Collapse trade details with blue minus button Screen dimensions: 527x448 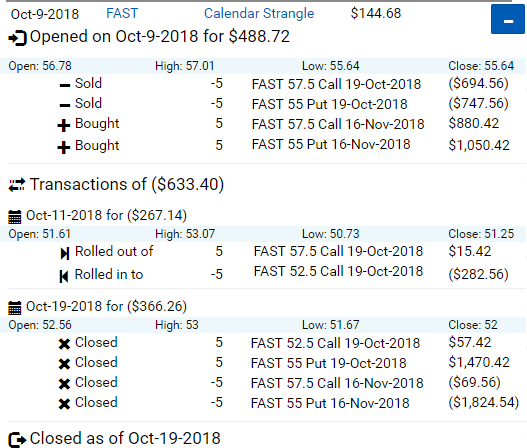(x=508, y=19)
